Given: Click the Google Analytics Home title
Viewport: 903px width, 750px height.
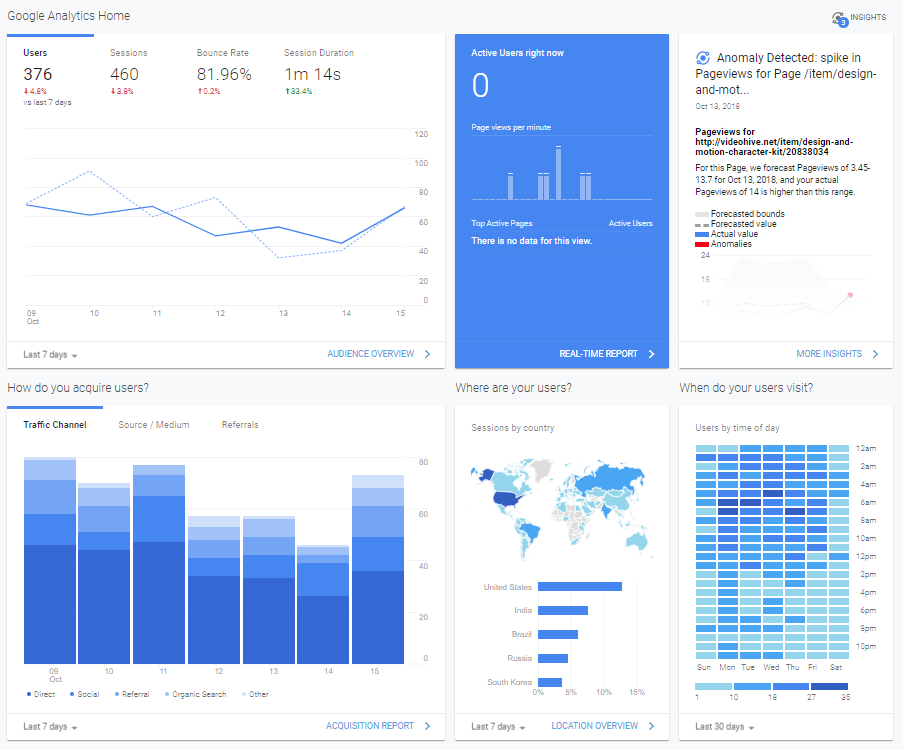Looking at the screenshot, I should click(69, 16).
